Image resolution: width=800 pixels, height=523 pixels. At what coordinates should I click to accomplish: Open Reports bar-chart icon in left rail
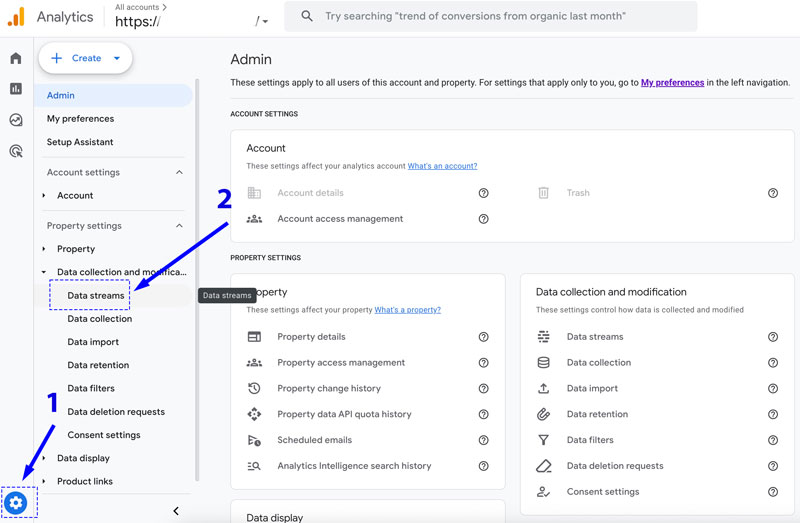click(x=16, y=89)
